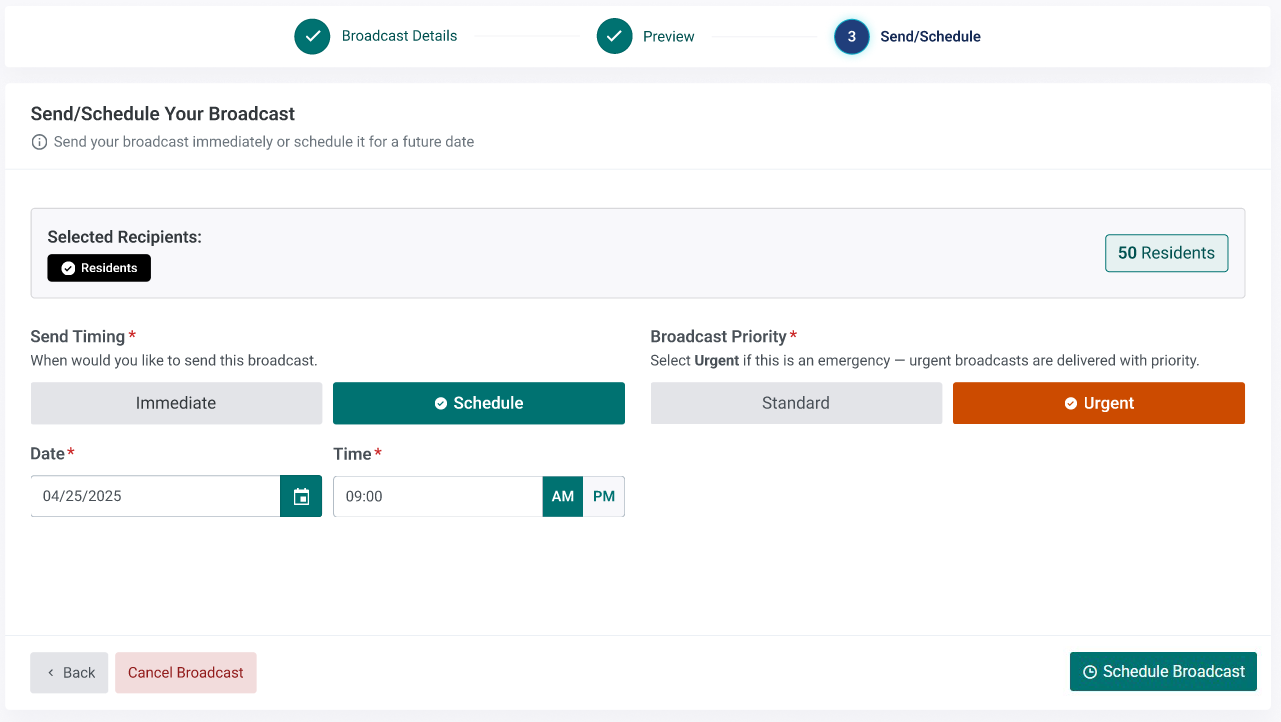Set broadcast priority to Urgent
Viewport: 1281px width, 722px height.
[1099, 403]
